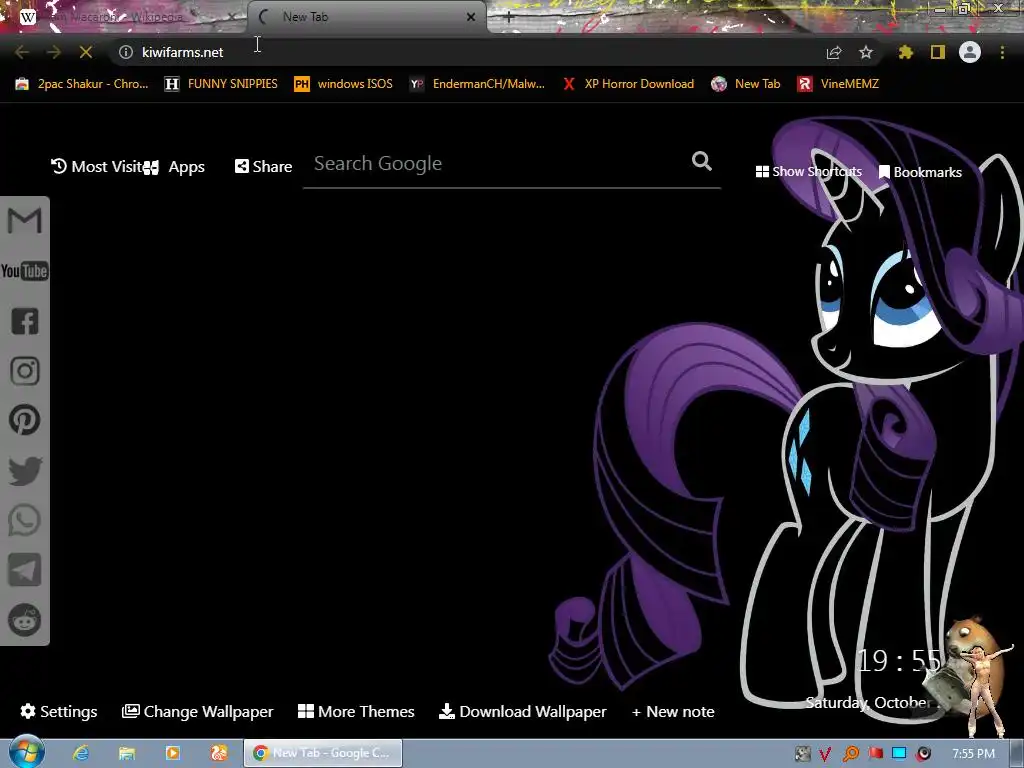Click the 19 : 55 clock widget
Image resolution: width=1024 pixels, height=768 pixels.
click(x=899, y=661)
